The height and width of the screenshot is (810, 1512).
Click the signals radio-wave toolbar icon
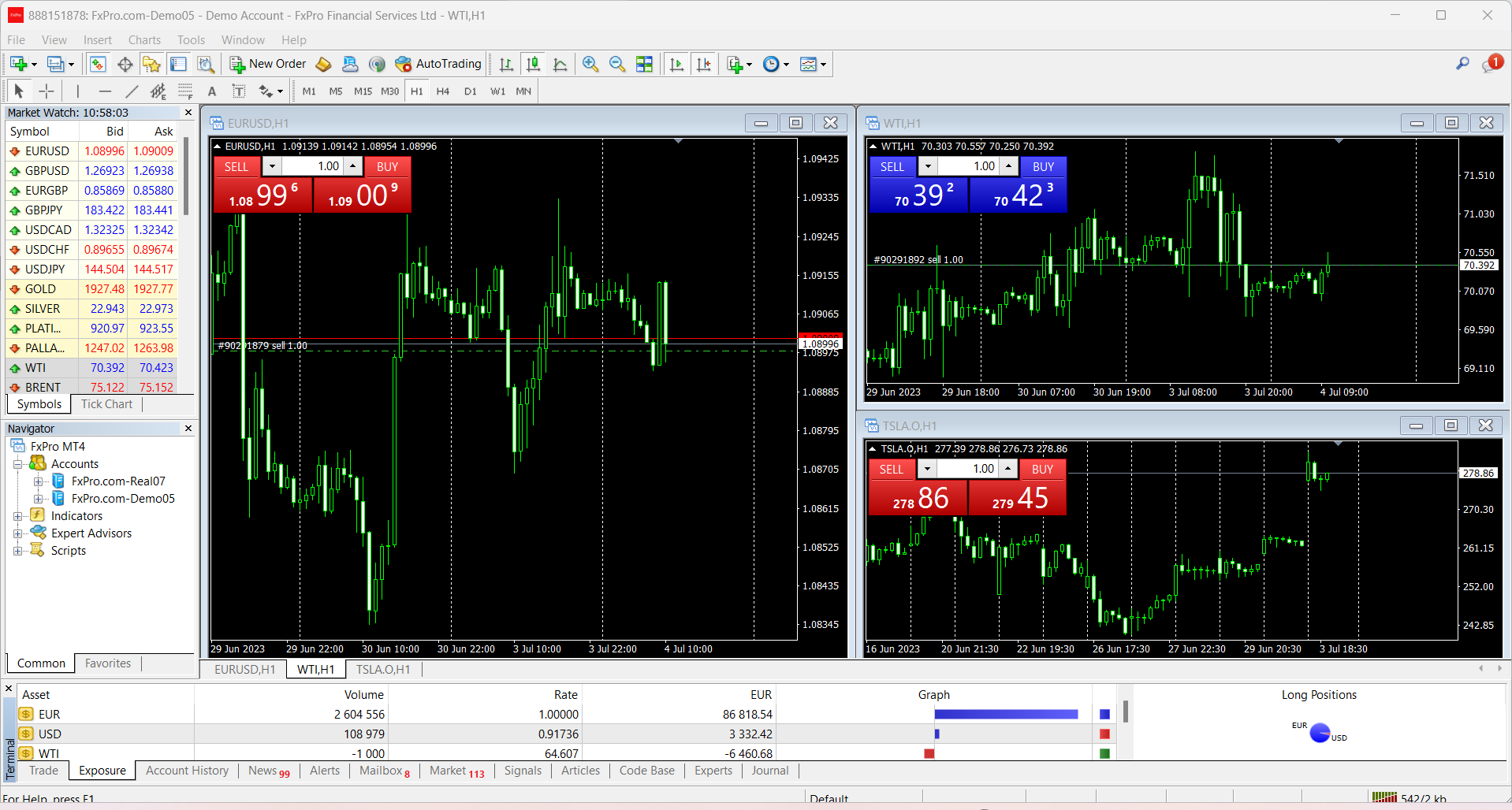pyautogui.click(x=377, y=64)
